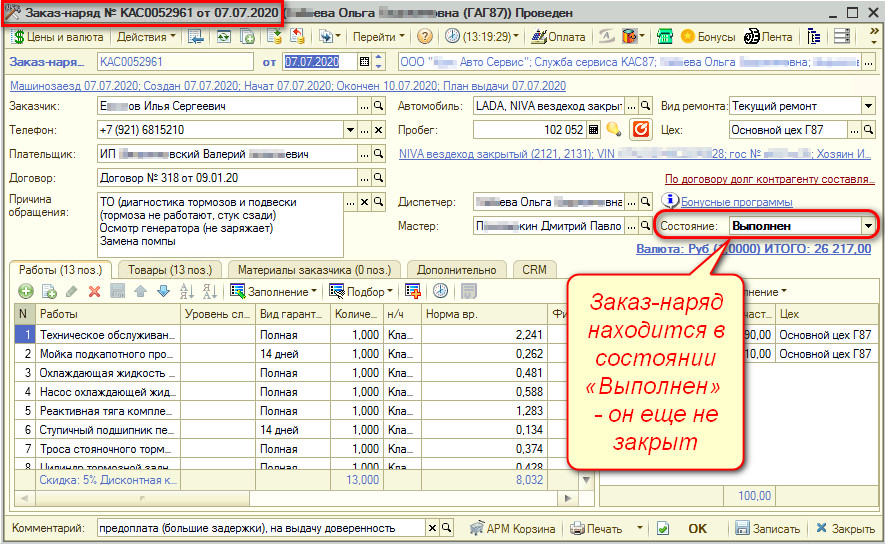The height and width of the screenshot is (544, 885).
Task: Click the create-based-on arrow icon dropdown
Action: click(x=330, y=37)
